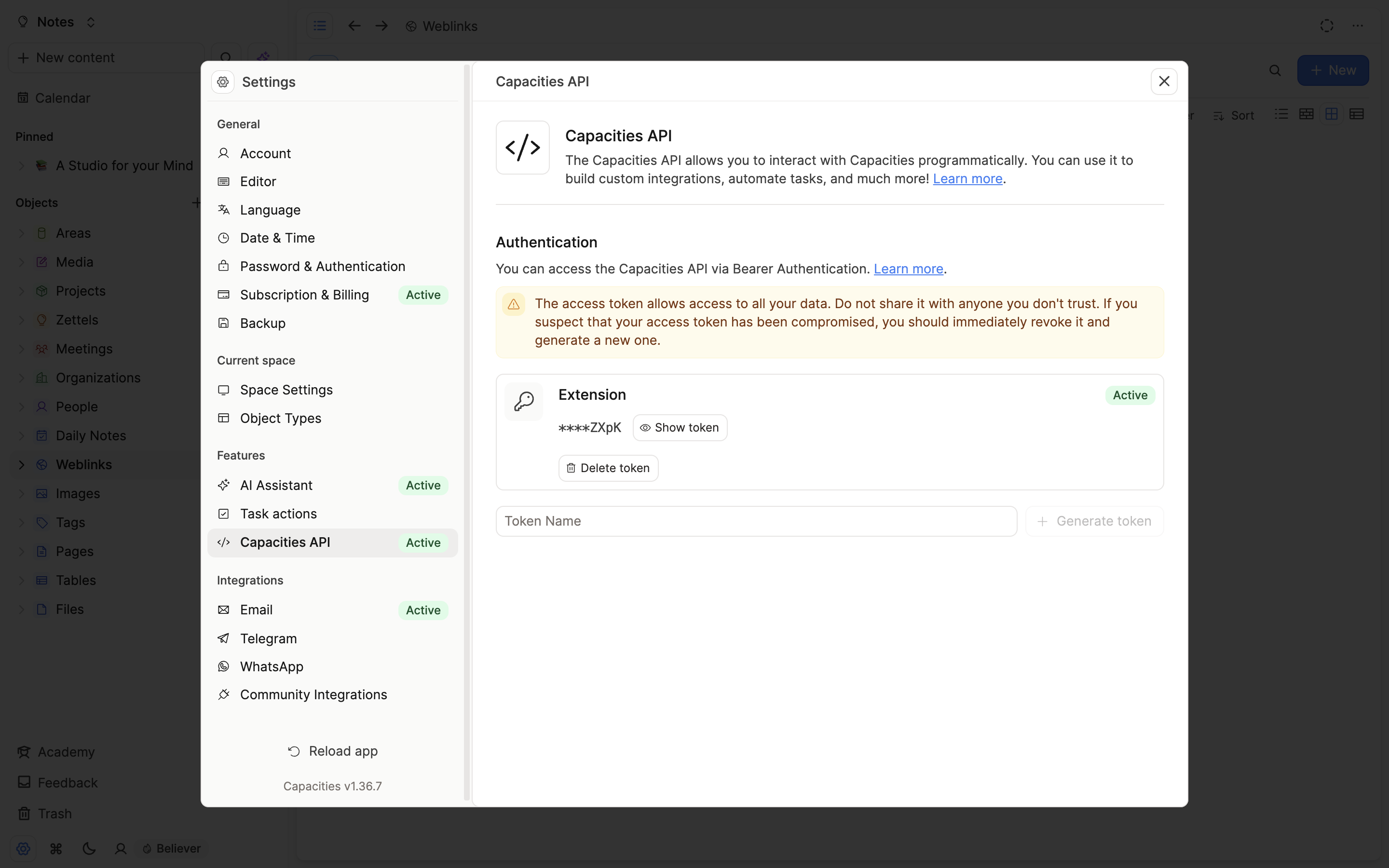Open Password & Authentication settings
Image resolution: width=1389 pixels, height=868 pixels.
[x=332, y=266]
